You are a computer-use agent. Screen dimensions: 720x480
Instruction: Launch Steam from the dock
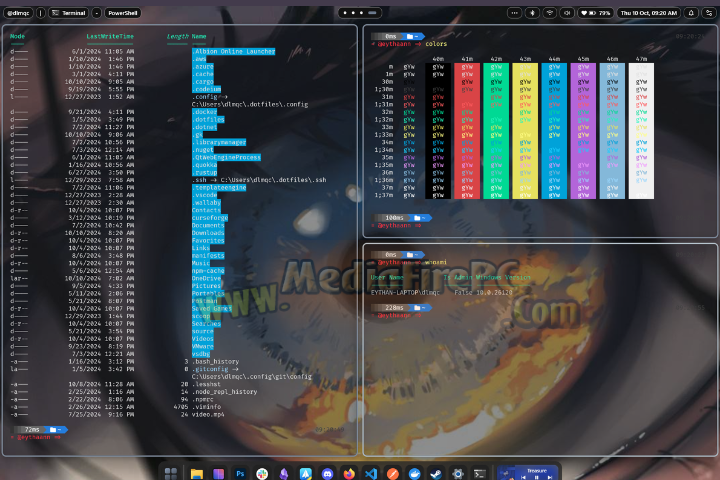(x=436, y=474)
